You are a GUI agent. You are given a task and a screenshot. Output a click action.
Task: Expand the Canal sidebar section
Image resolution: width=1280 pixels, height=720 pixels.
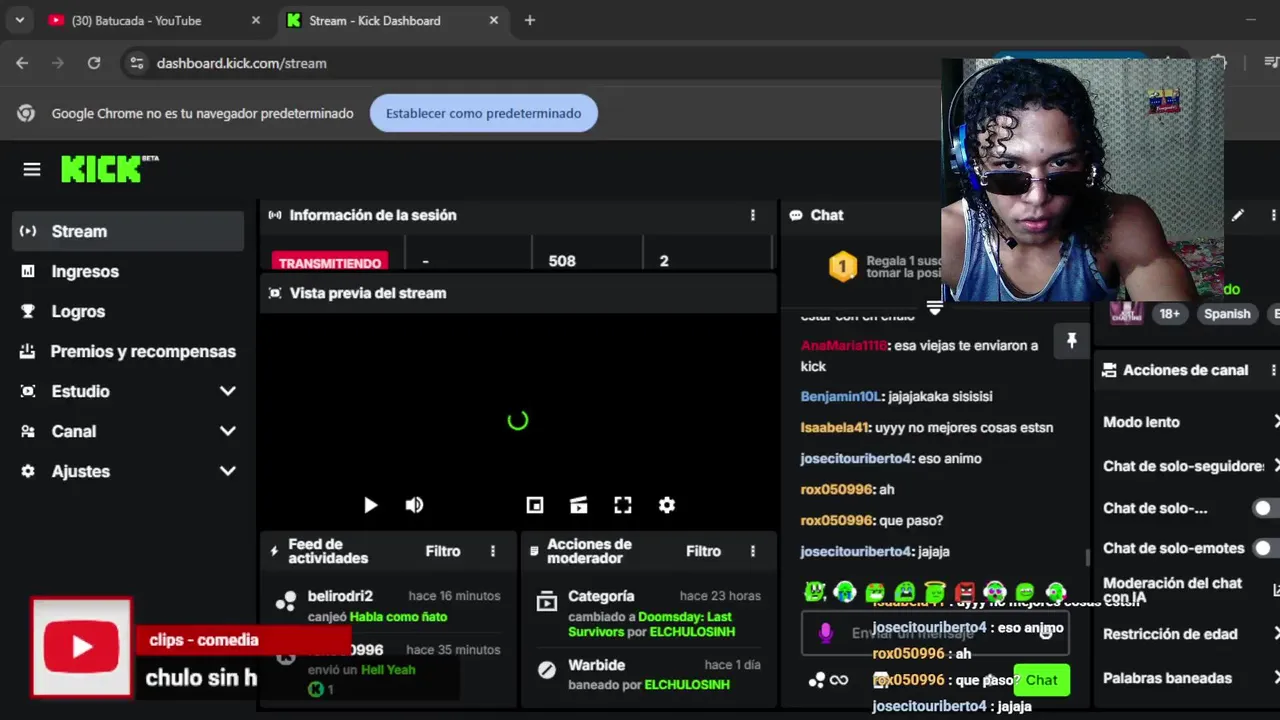pyautogui.click(x=227, y=431)
